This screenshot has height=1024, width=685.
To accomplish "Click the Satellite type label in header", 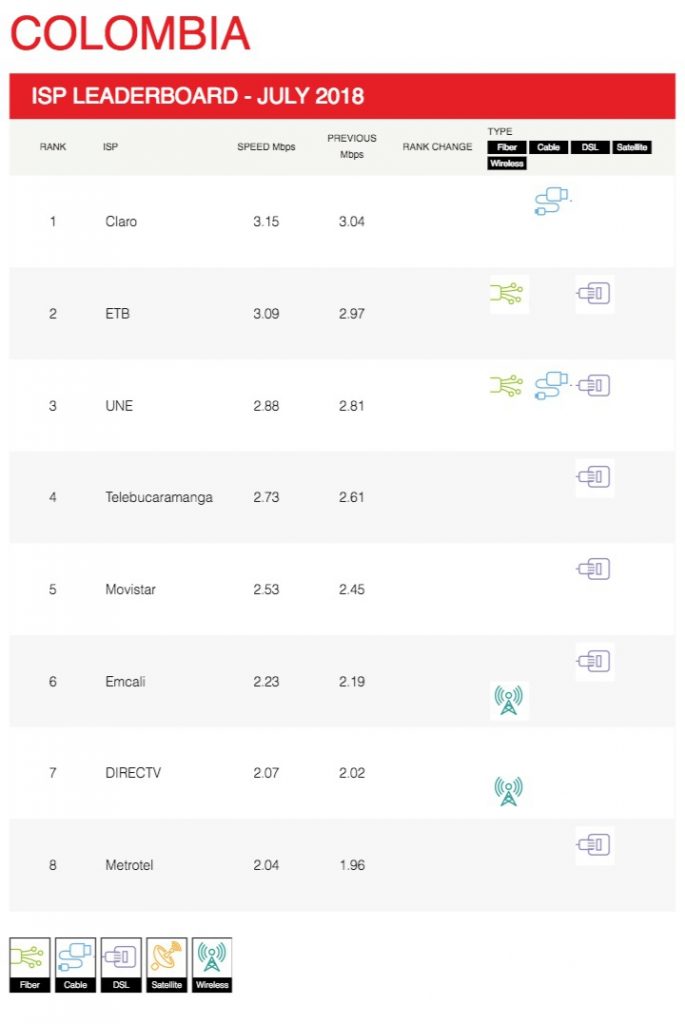I will click(x=631, y=147).
